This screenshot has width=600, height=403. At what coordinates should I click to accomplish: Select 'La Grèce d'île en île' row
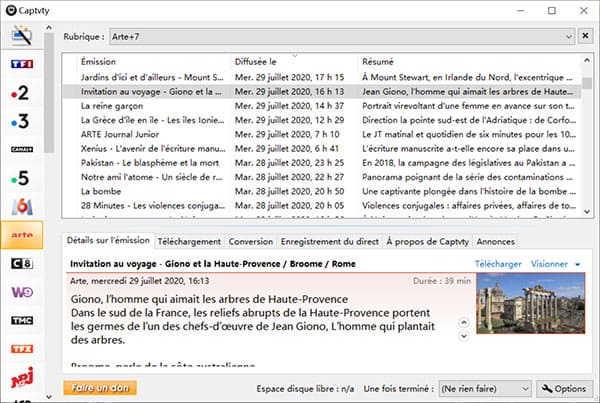pyautogui.click(x=321, y=120)
